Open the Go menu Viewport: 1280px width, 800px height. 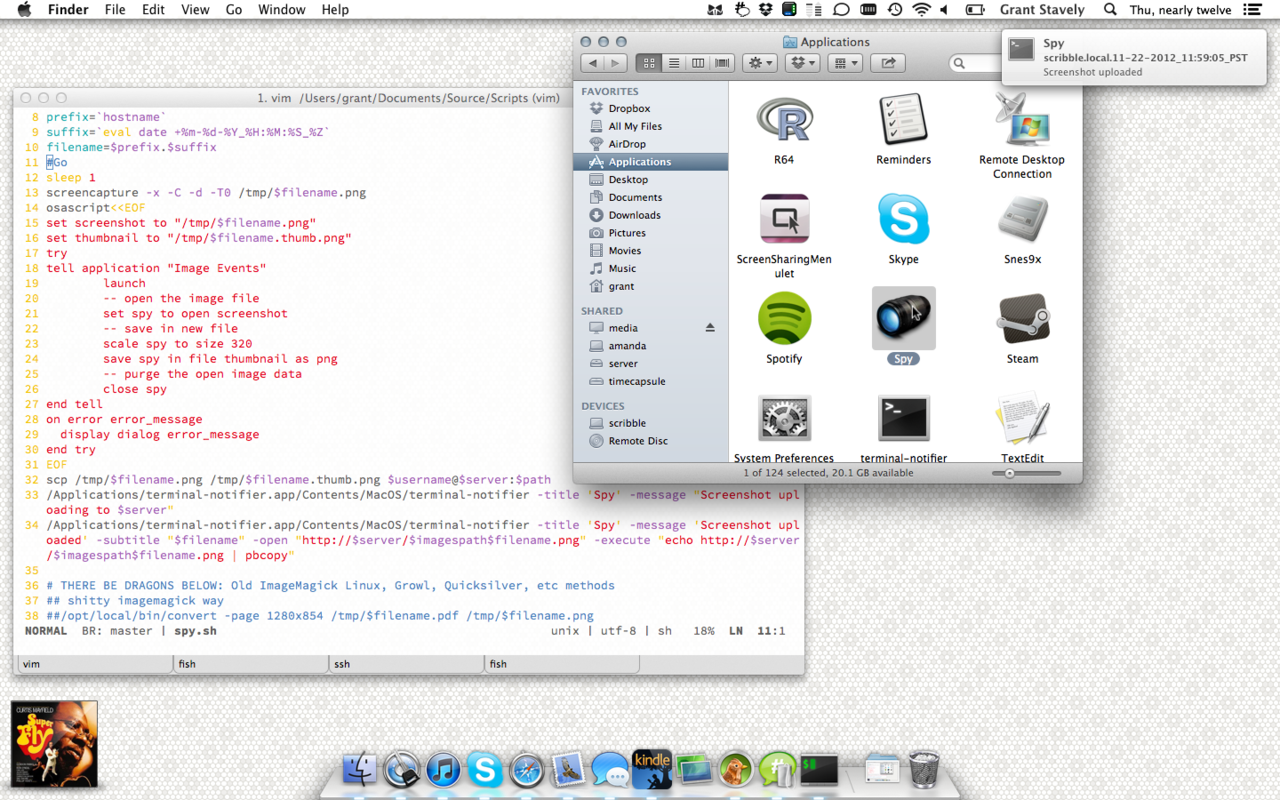234,10
